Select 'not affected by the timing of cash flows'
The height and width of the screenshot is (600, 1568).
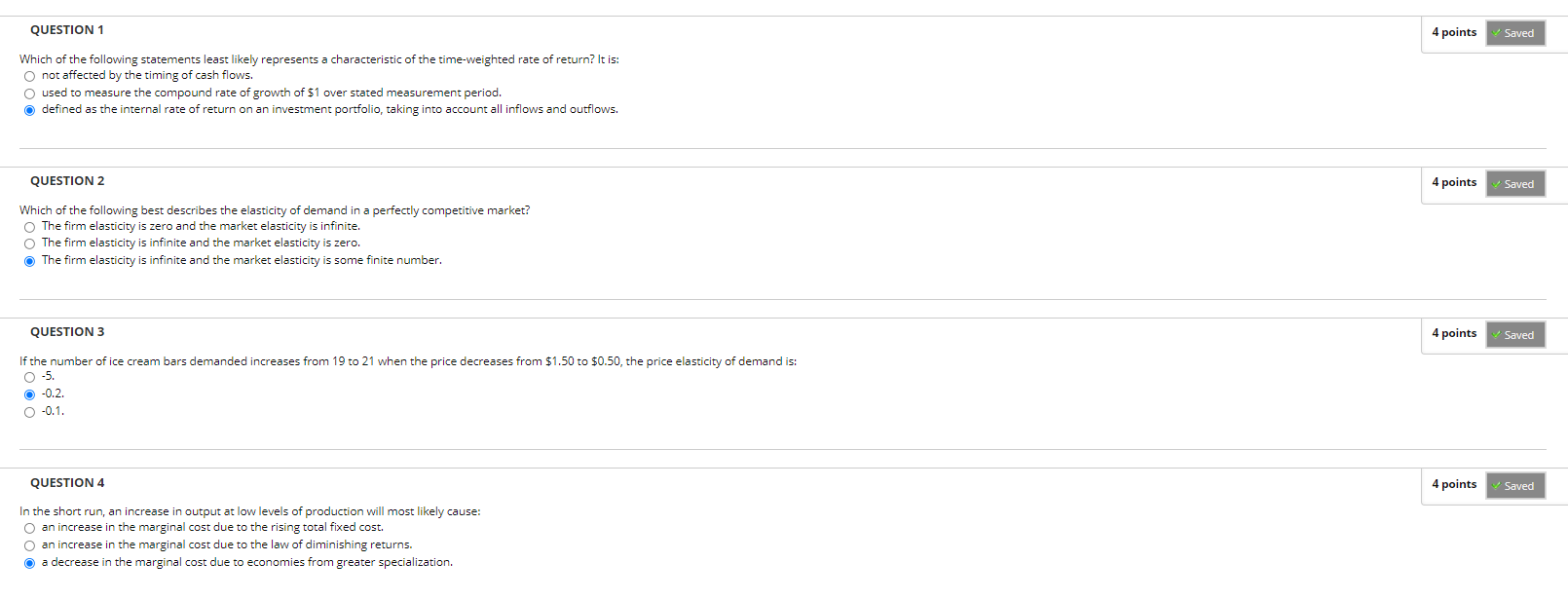(x=29, y=76)
